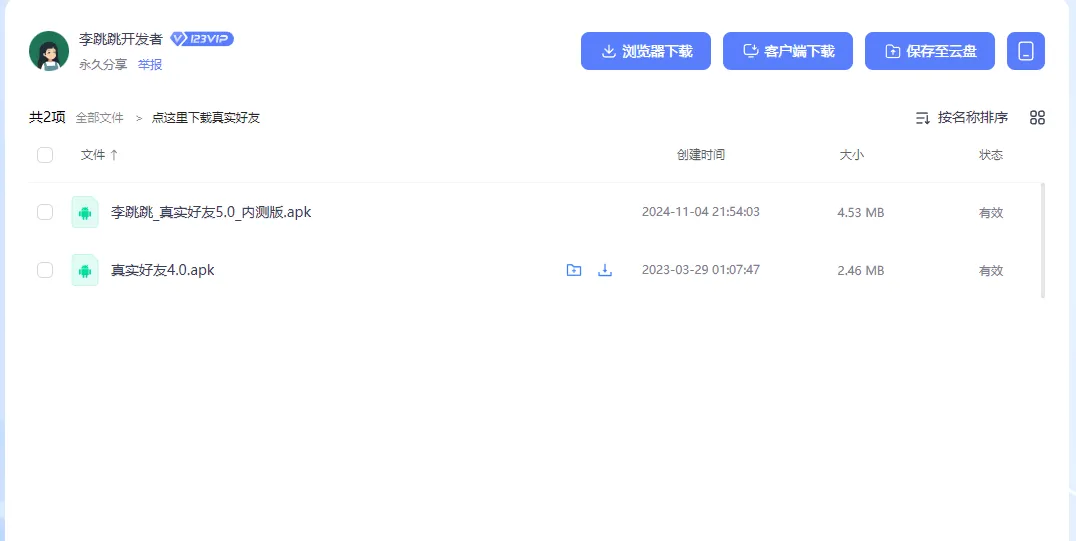1076x541 pixels.
Task: Toggle the select-all files checkbox
Action: [45, 154]
